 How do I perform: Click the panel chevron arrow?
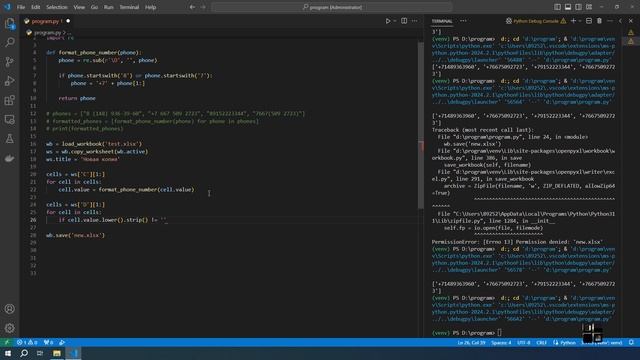coord(620,21)
